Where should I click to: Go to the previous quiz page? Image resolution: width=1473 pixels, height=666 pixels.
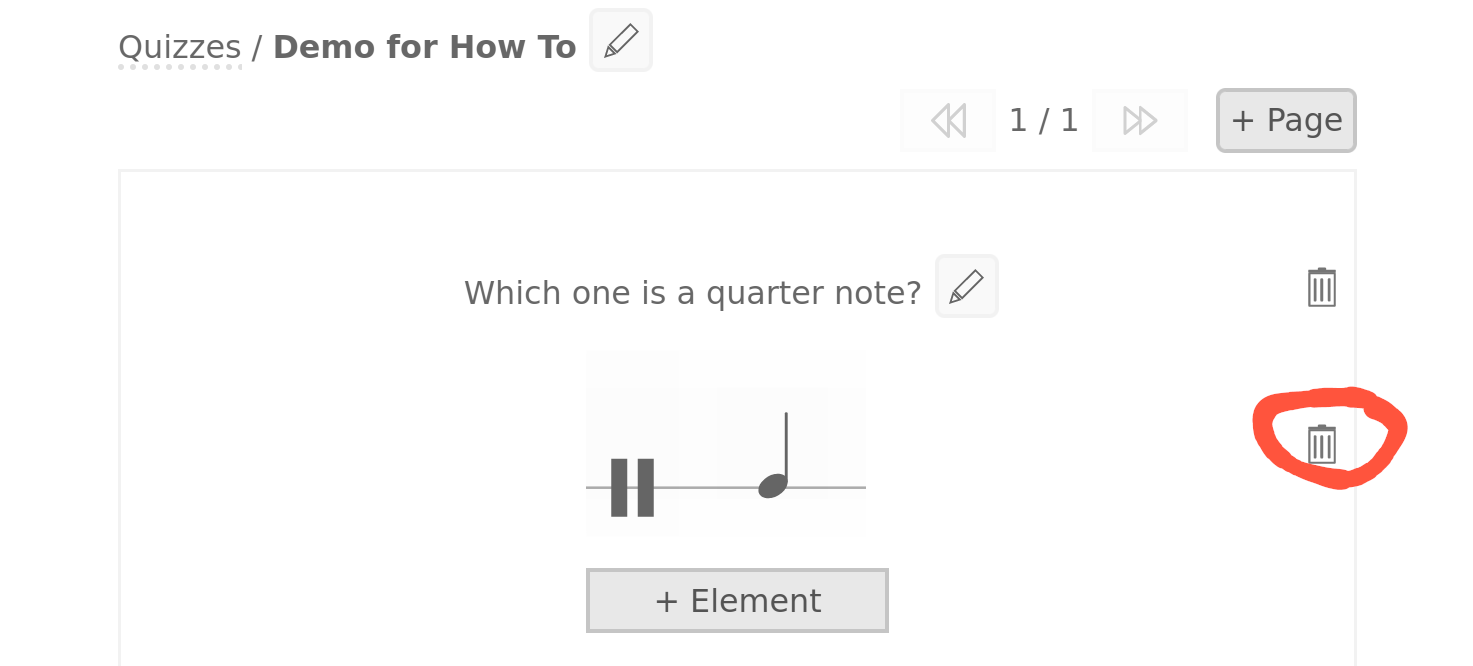pos(947,121)
